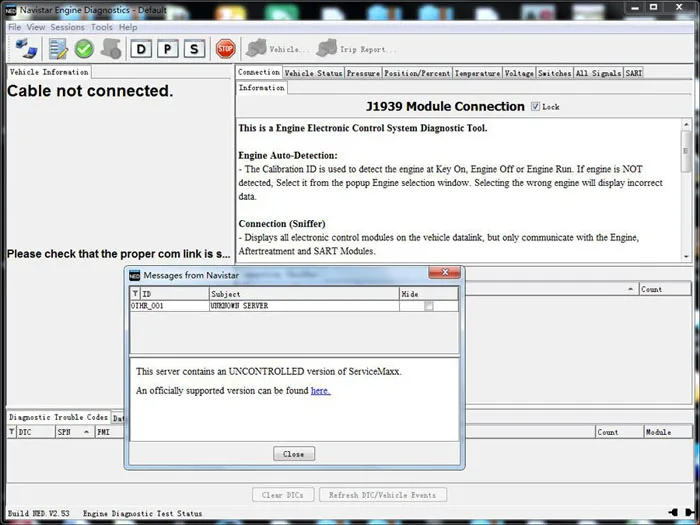The height and width of the screenshot is (525, 700).
Task: Click the information panel scrollbar thumb
Action: [x=686, y=151]
